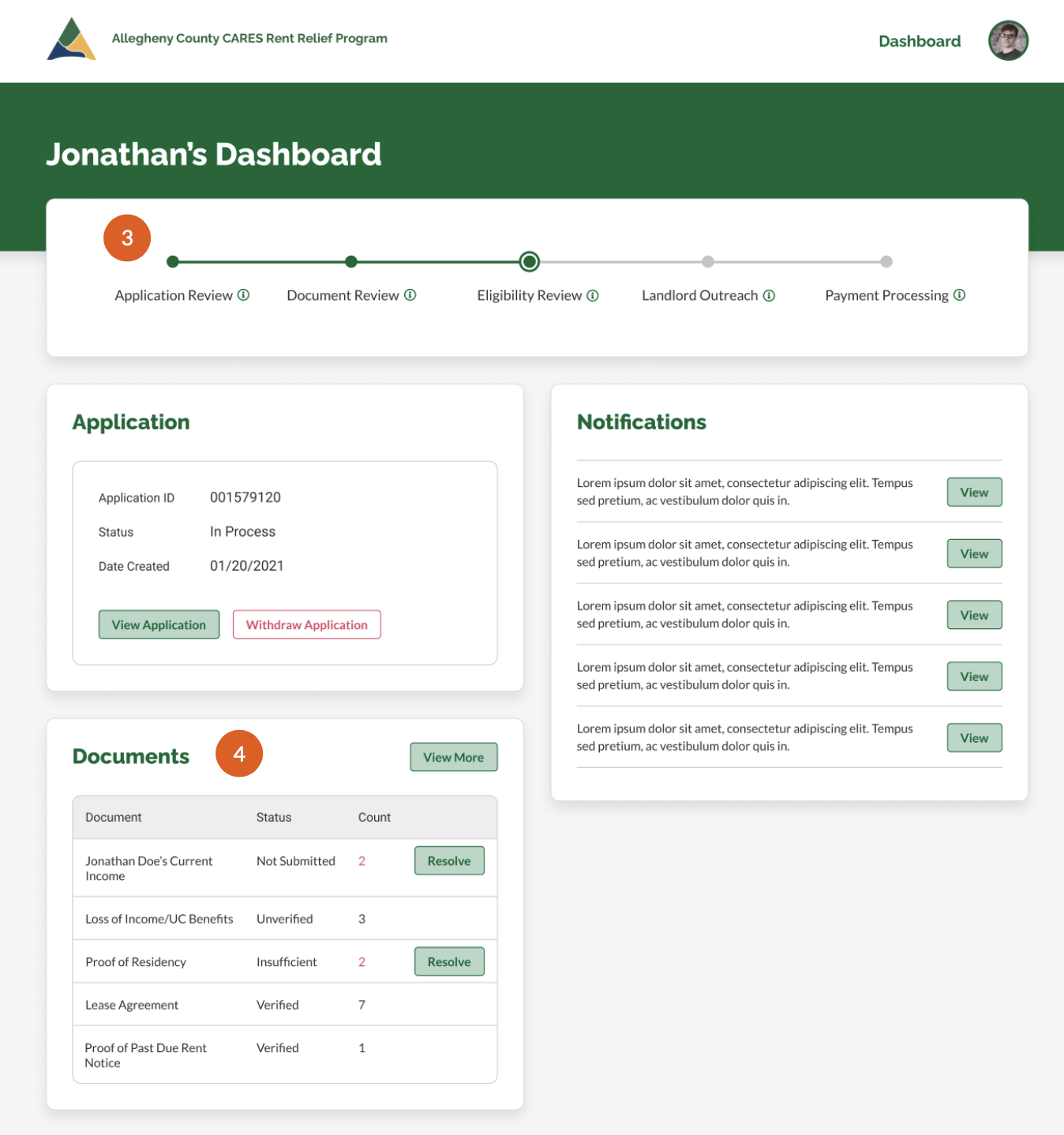
Task: View the fifth notification
Action: [974, 738]
